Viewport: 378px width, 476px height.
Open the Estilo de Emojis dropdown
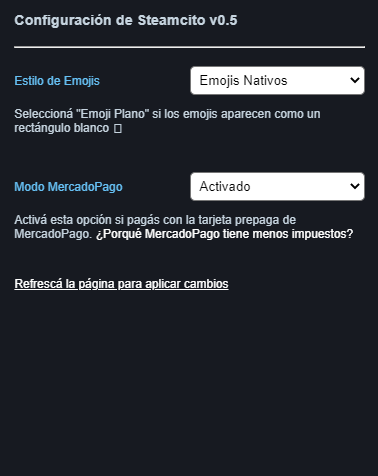tap(277, 80)
